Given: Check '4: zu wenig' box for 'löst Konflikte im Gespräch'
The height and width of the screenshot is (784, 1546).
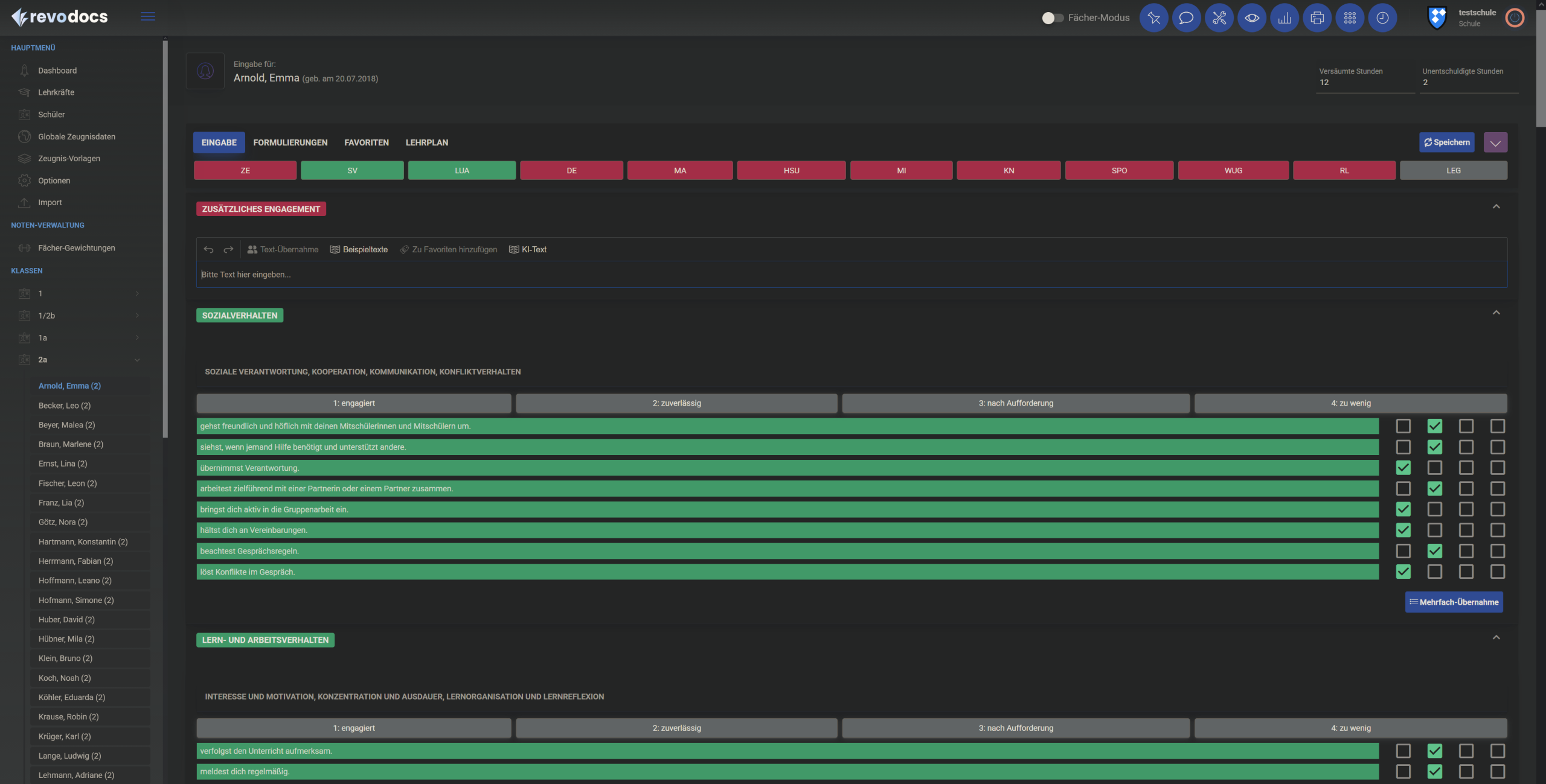Looking at the screenshot, I should [1497, 572].
